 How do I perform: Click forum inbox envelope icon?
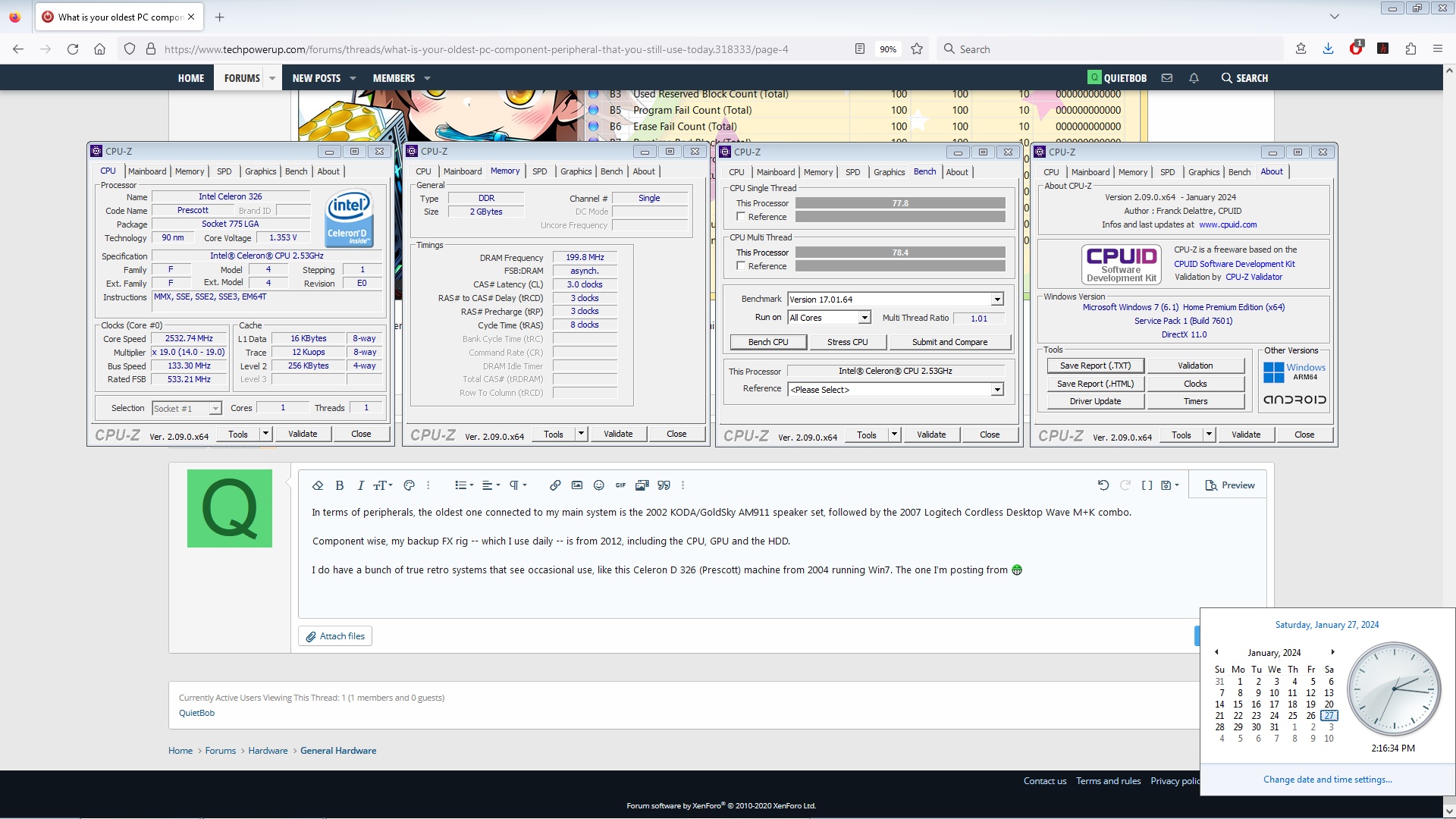[x=1167, y=78]
